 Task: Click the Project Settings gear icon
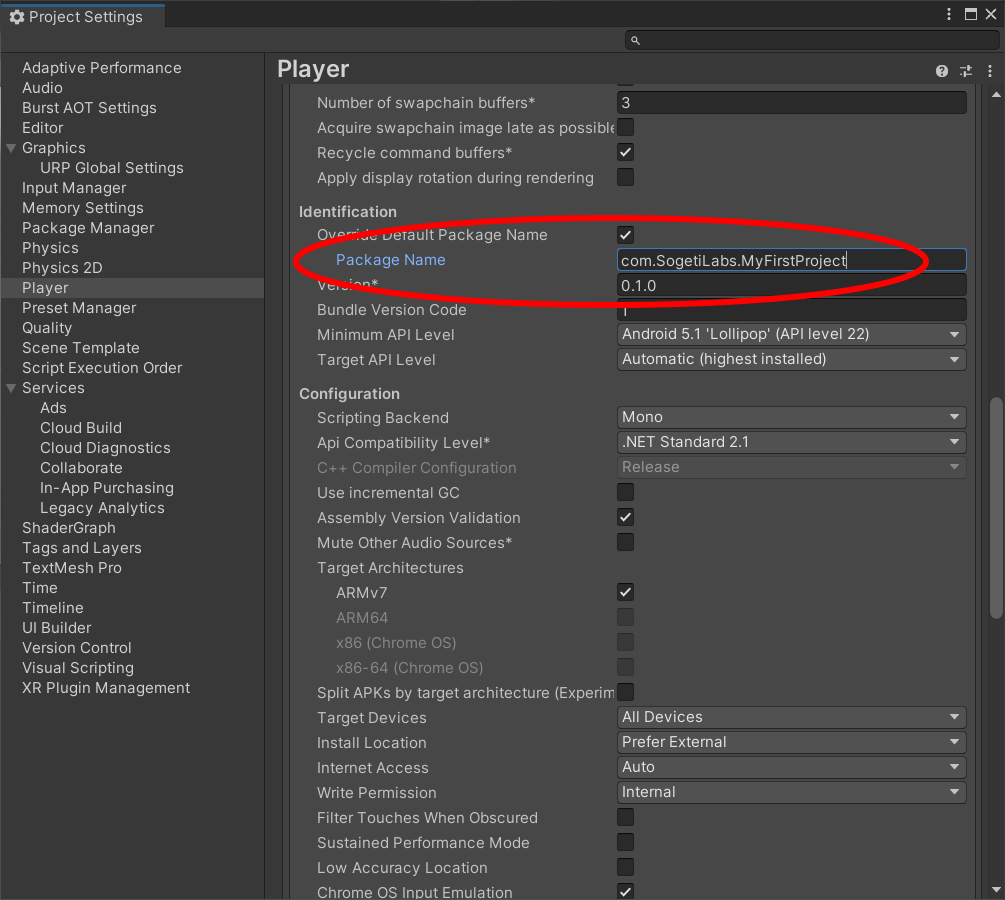[x=16, y=17]
